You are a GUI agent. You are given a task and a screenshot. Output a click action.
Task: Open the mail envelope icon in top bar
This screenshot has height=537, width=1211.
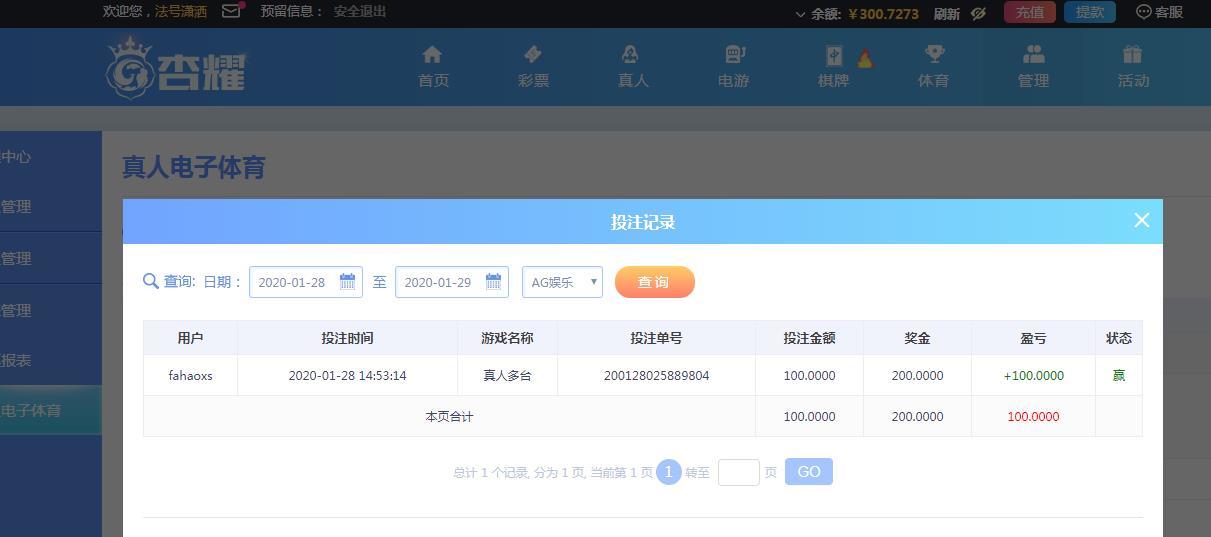click(231, 11)
